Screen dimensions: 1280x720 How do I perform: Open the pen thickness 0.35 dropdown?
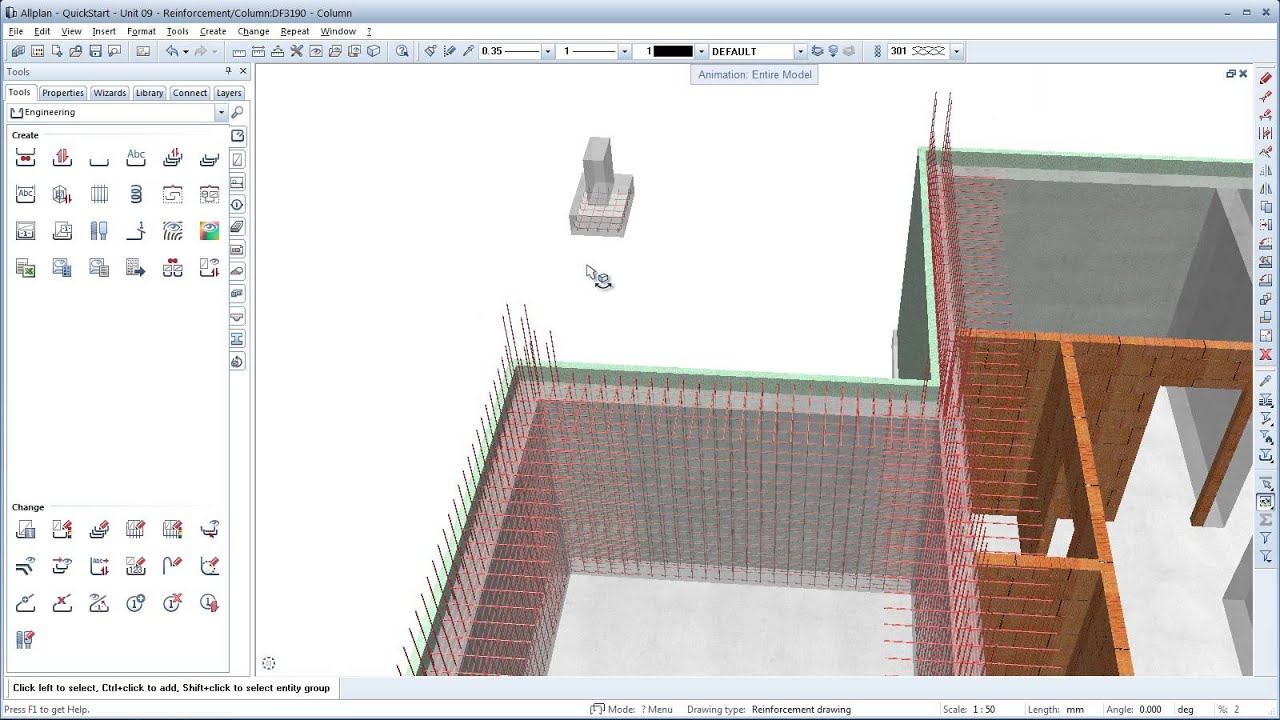(547, 51)
